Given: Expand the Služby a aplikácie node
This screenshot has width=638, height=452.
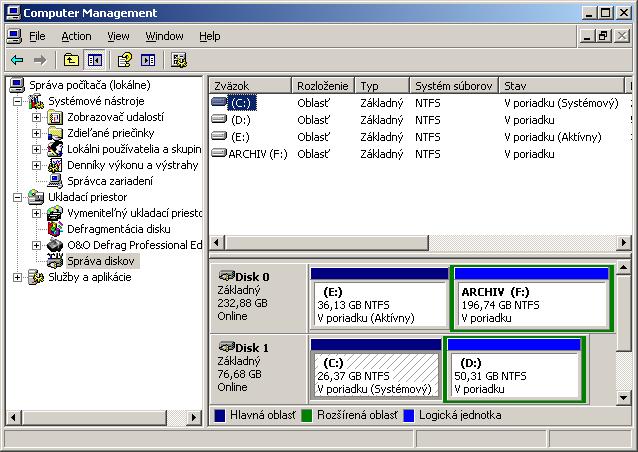Looking at the screenshot, I should (17, 277).
